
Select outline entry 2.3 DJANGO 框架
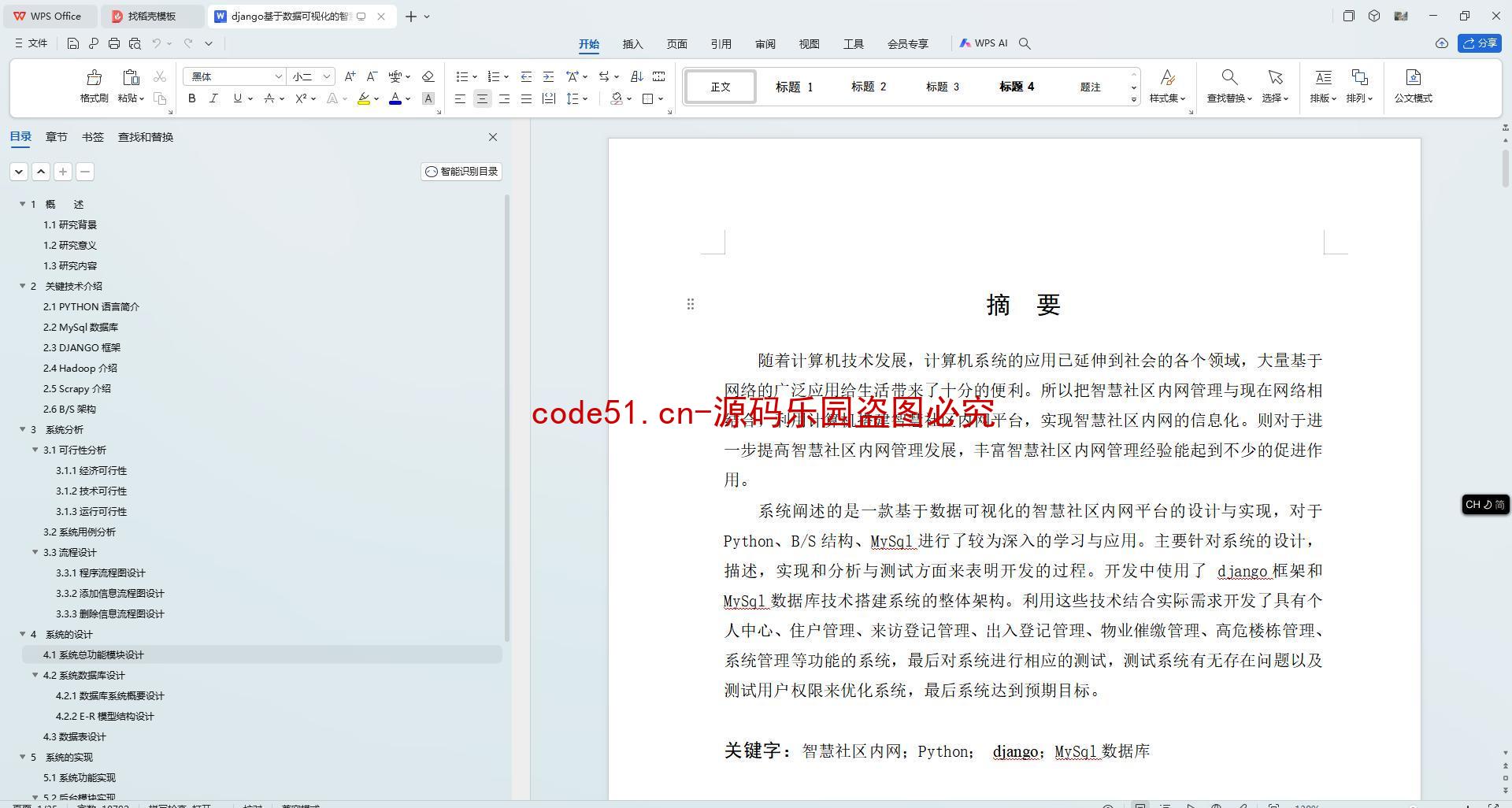tap(82, 347)
